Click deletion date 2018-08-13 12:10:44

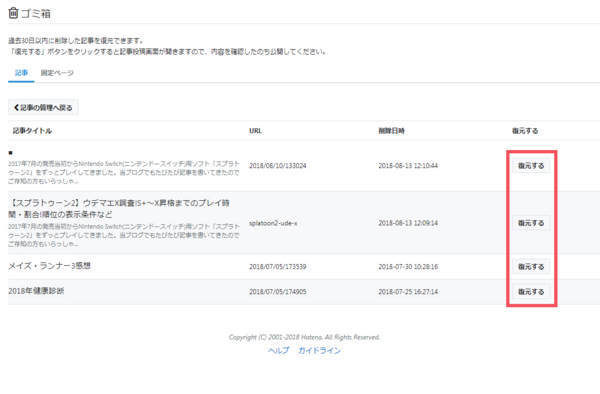[x=408, y=166]
